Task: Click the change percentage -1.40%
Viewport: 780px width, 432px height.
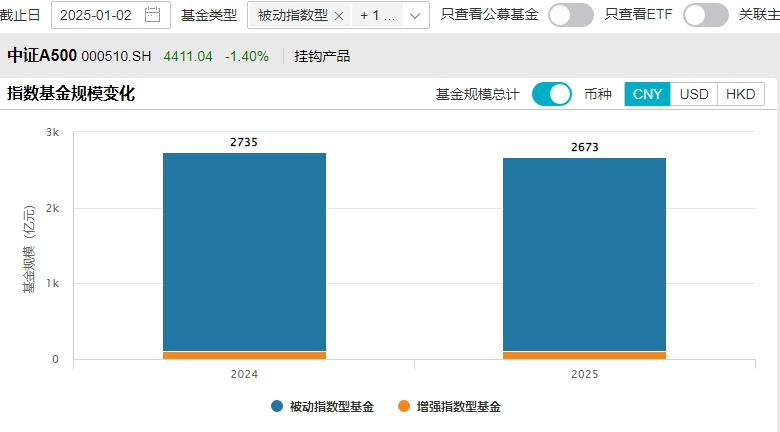Action: tap(247, 56)
